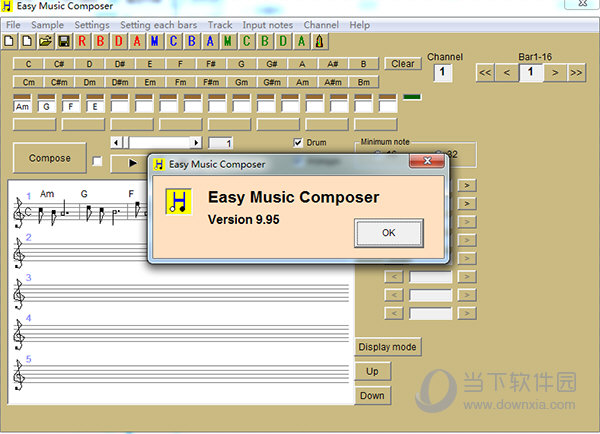
Task: Click the Bar1-16 page number field
Action: point(531,72)
